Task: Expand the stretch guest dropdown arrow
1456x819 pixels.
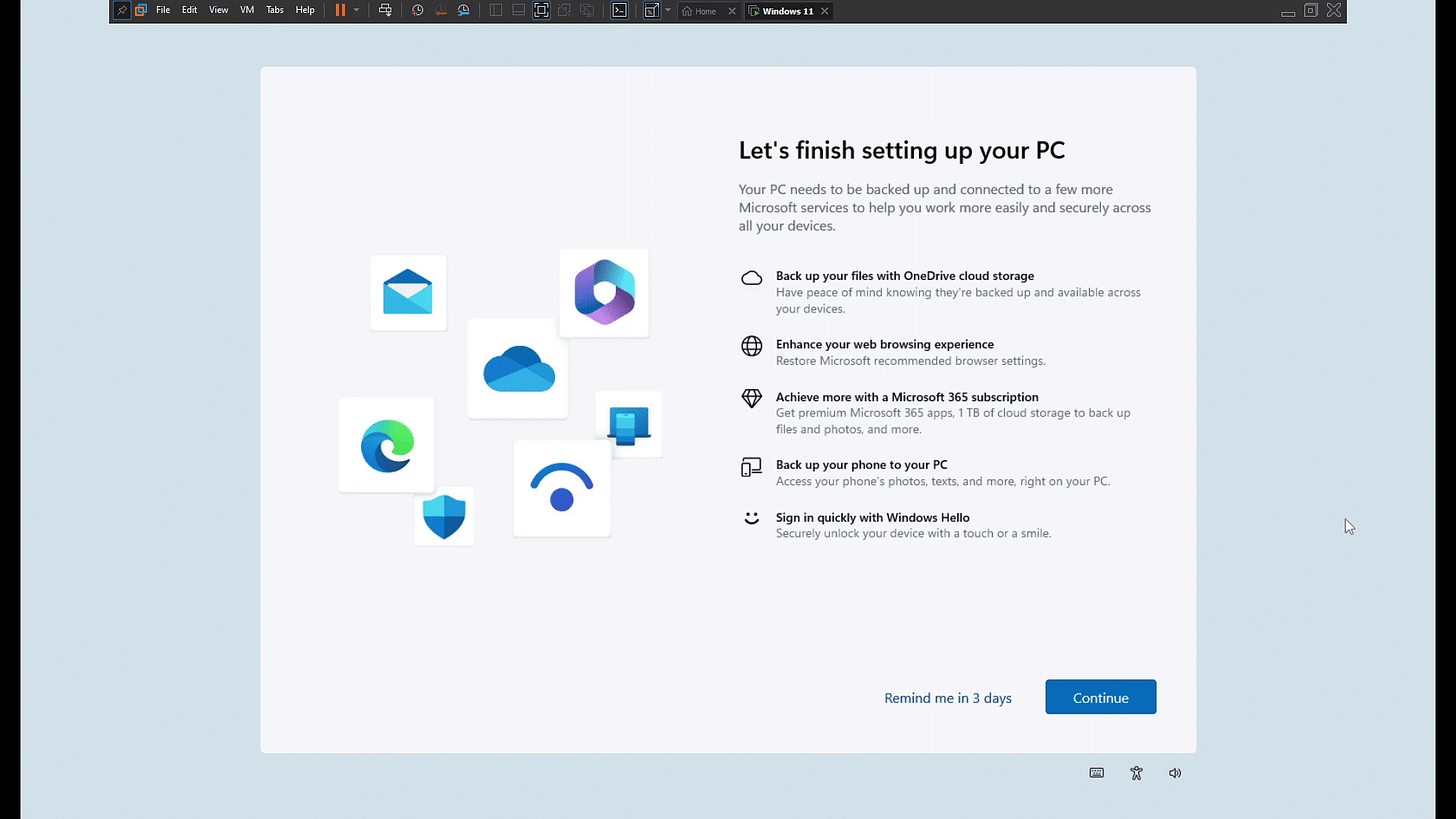Action: coord(667,10)
